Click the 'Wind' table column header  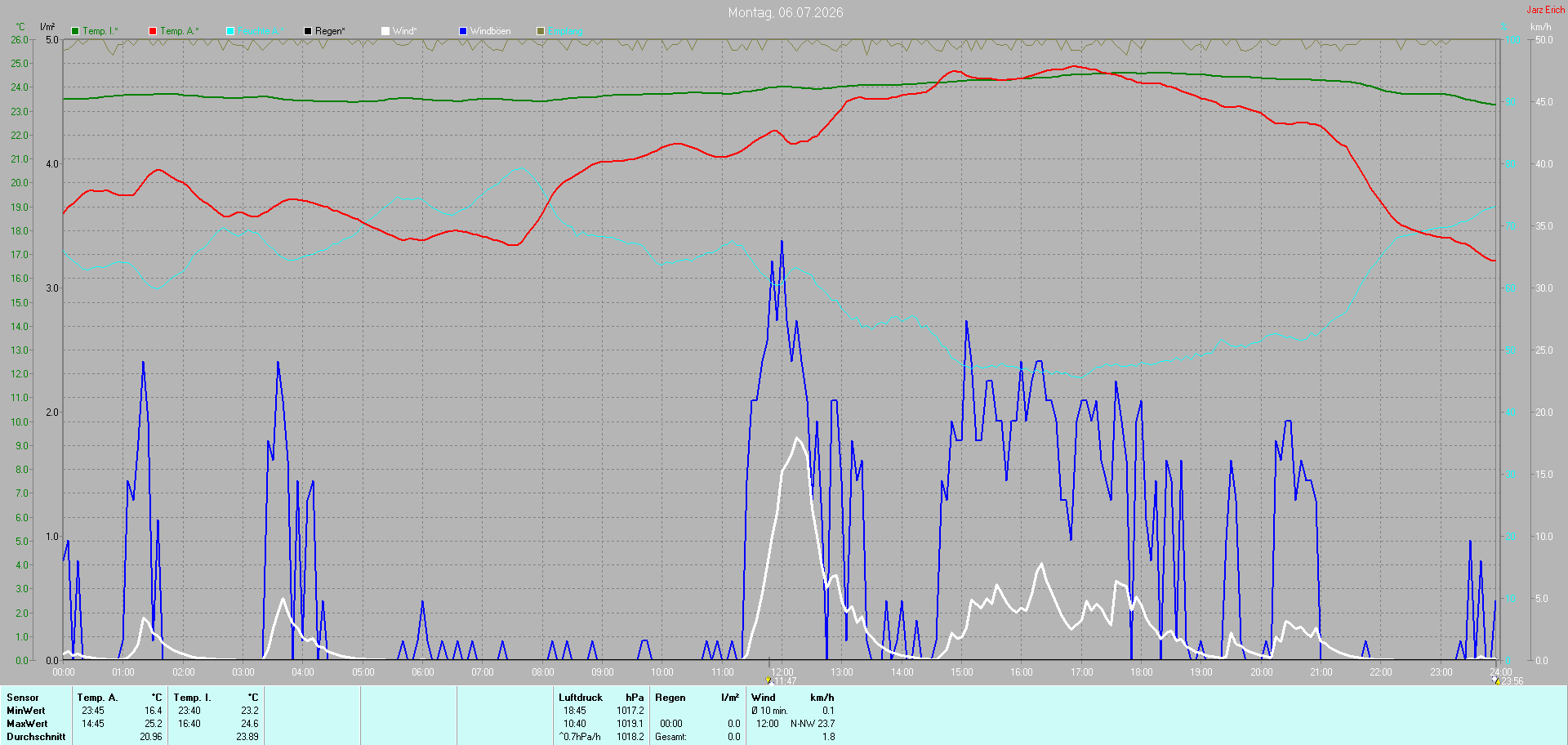[x=764, y=698]
